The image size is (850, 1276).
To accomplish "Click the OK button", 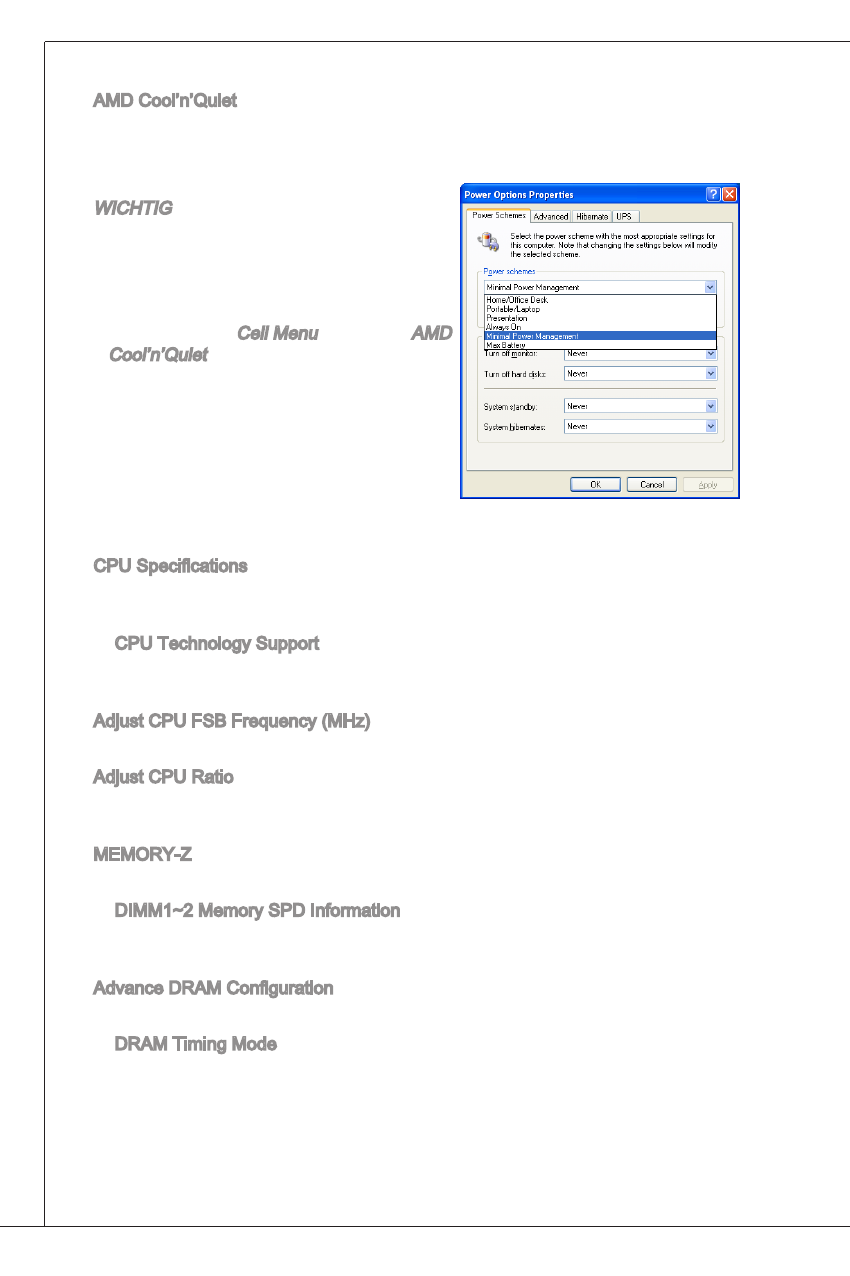I will click(596, 484).
